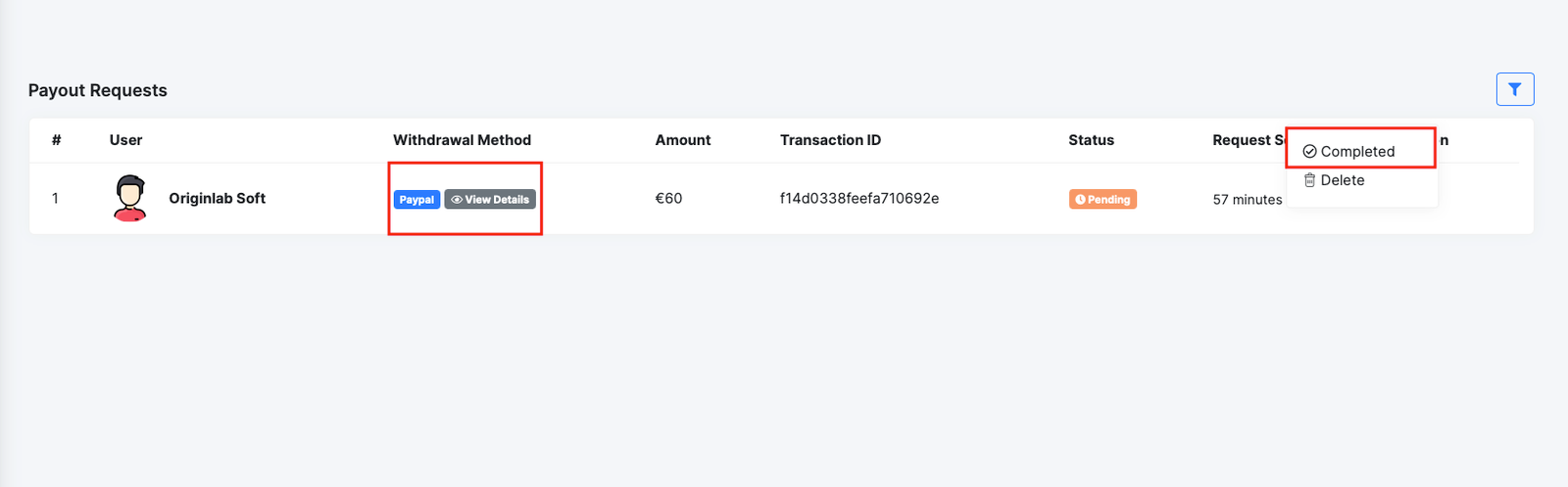Click the Status column header
Image resolution: width=1568 pixels, height=487 pixels.
[1091, 140]
